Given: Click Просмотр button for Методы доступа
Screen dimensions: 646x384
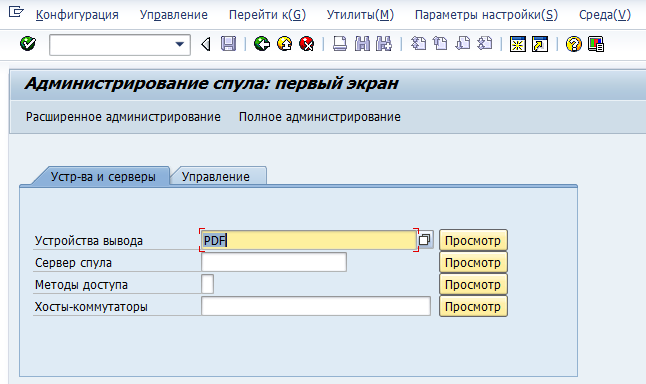Looking at the screenshot, I should click(x=473, y=285).
